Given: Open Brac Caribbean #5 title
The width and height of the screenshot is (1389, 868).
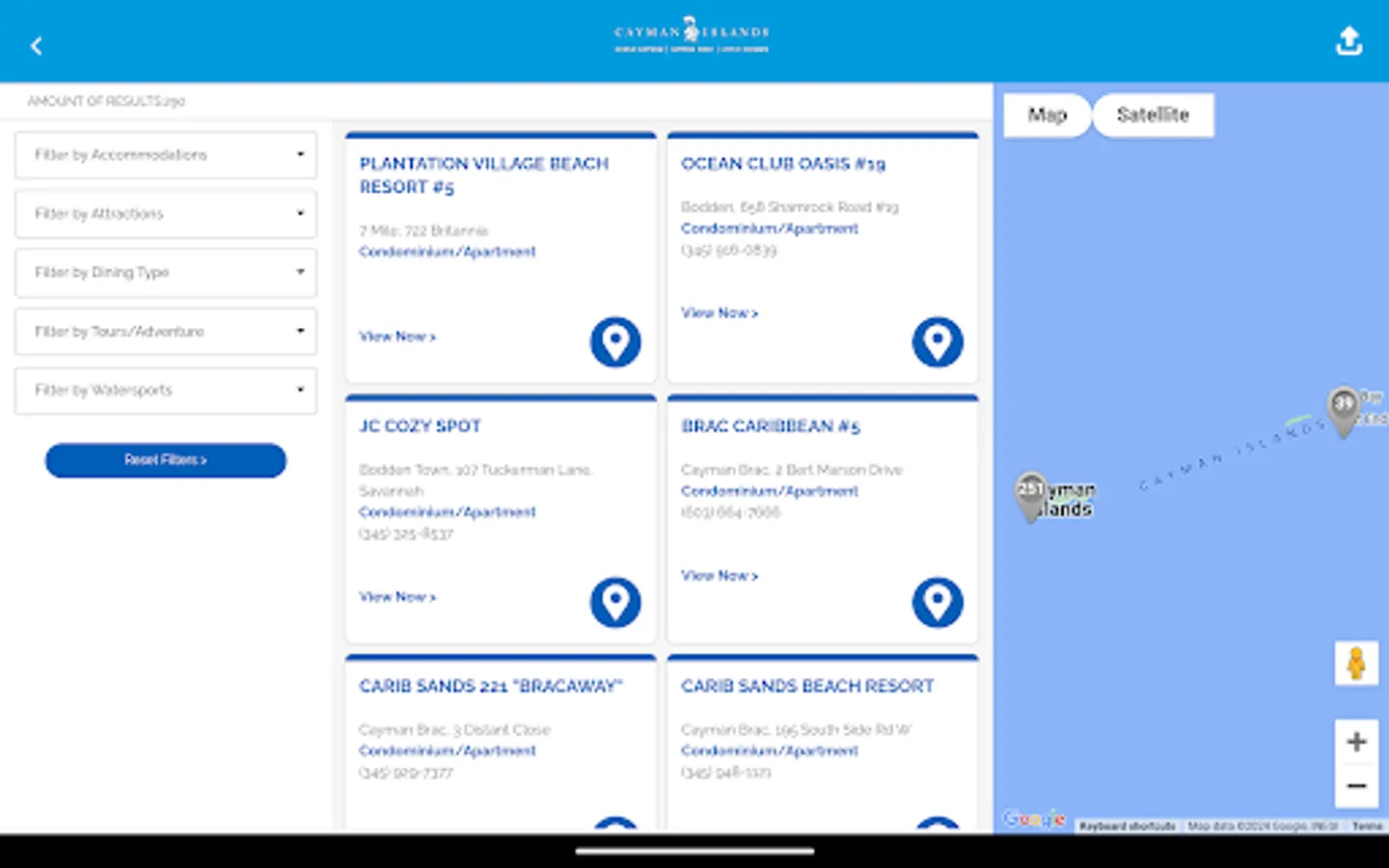Looking at the screenshot, I should pyautogui.click(x=771, y=426).
